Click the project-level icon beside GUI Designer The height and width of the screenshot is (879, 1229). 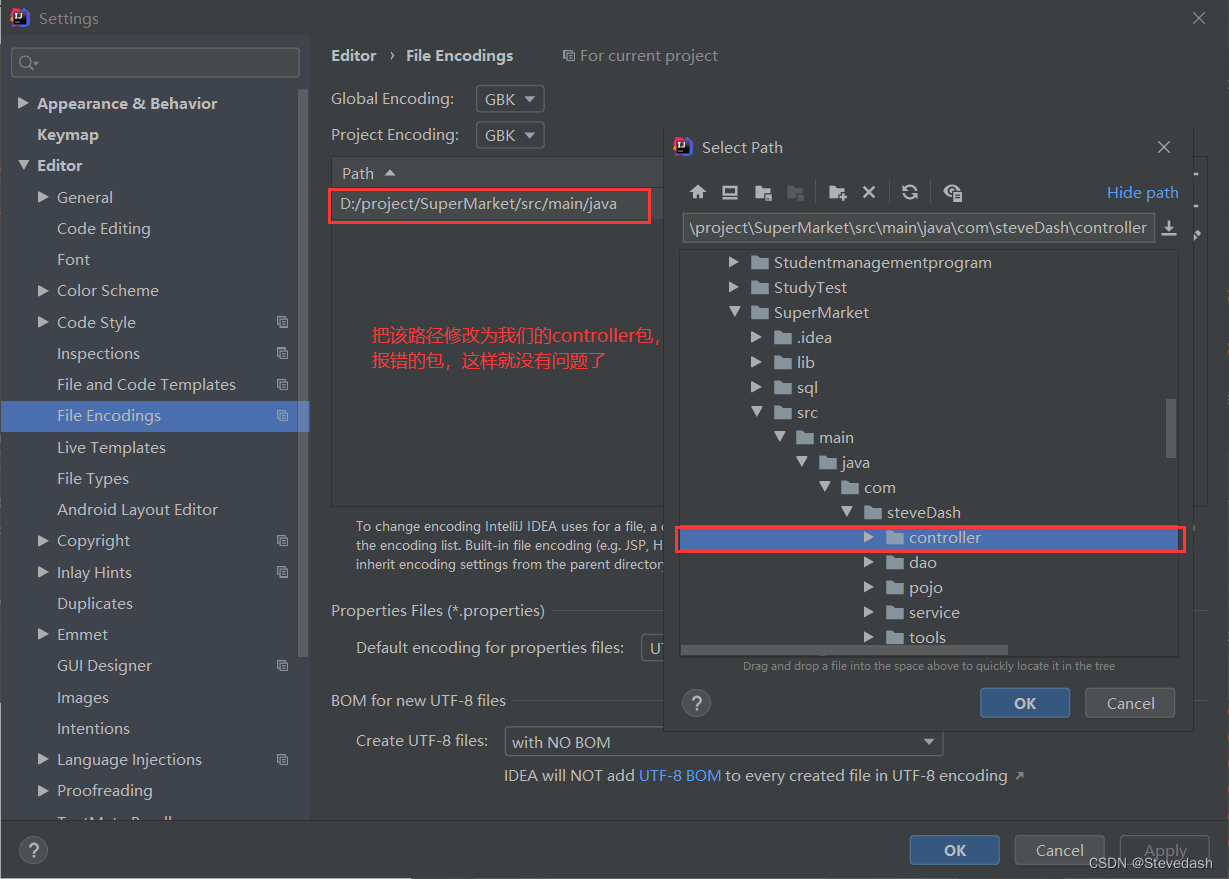click(283, 665)
